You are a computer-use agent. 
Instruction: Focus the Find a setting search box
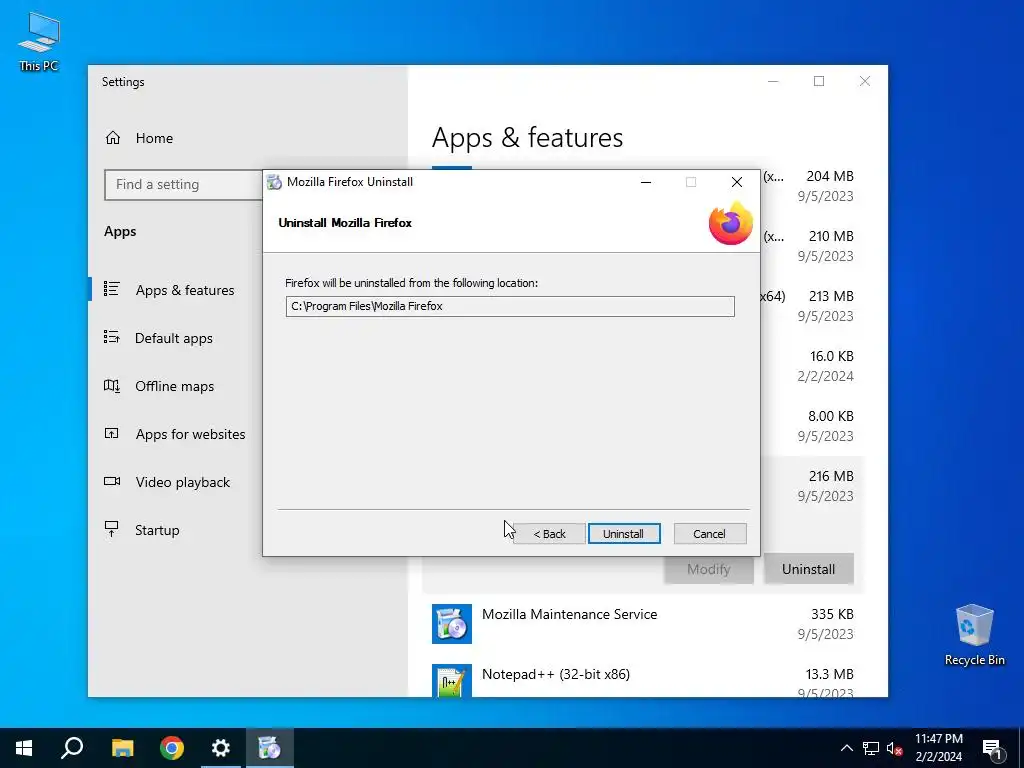(184, 185)
